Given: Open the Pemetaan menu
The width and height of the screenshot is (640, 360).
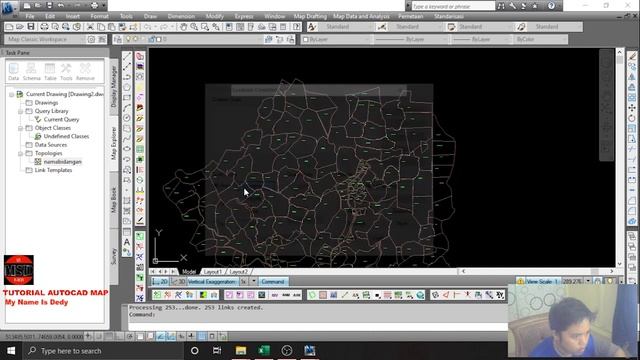Looking at the screenshot, I should click(x=411, y=16).
